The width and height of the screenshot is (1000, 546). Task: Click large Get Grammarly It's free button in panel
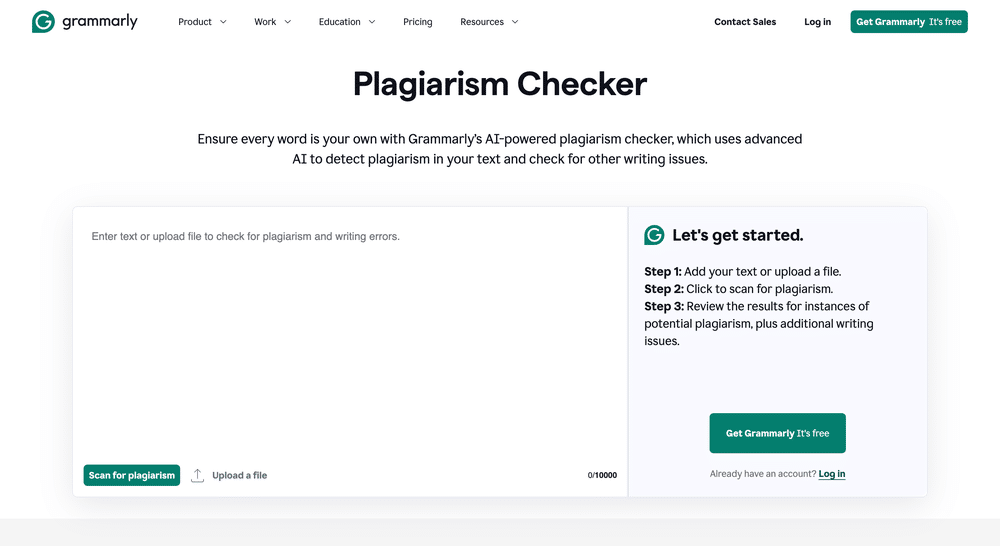pos(777,433)
